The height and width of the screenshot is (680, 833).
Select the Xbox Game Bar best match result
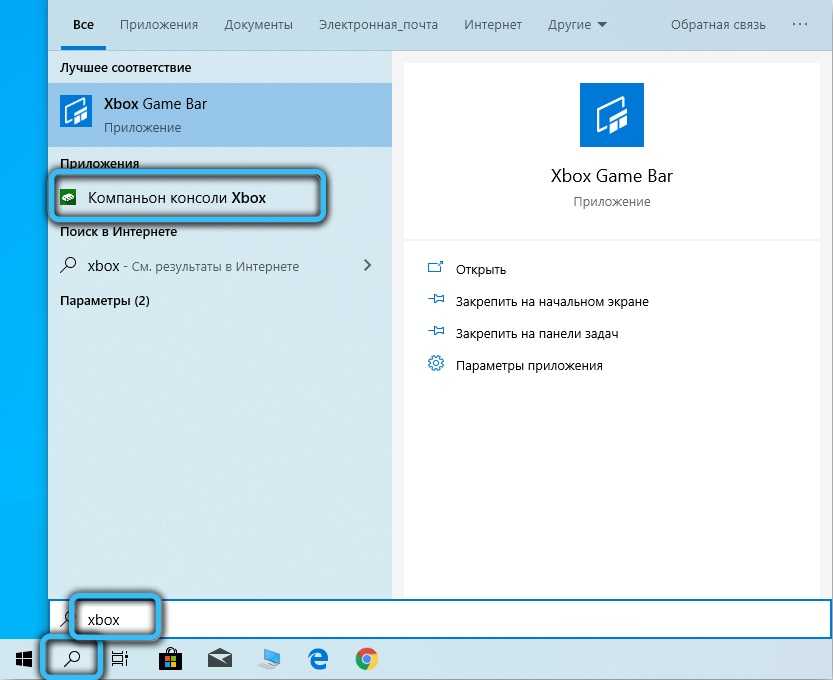[x=220, y=114]
